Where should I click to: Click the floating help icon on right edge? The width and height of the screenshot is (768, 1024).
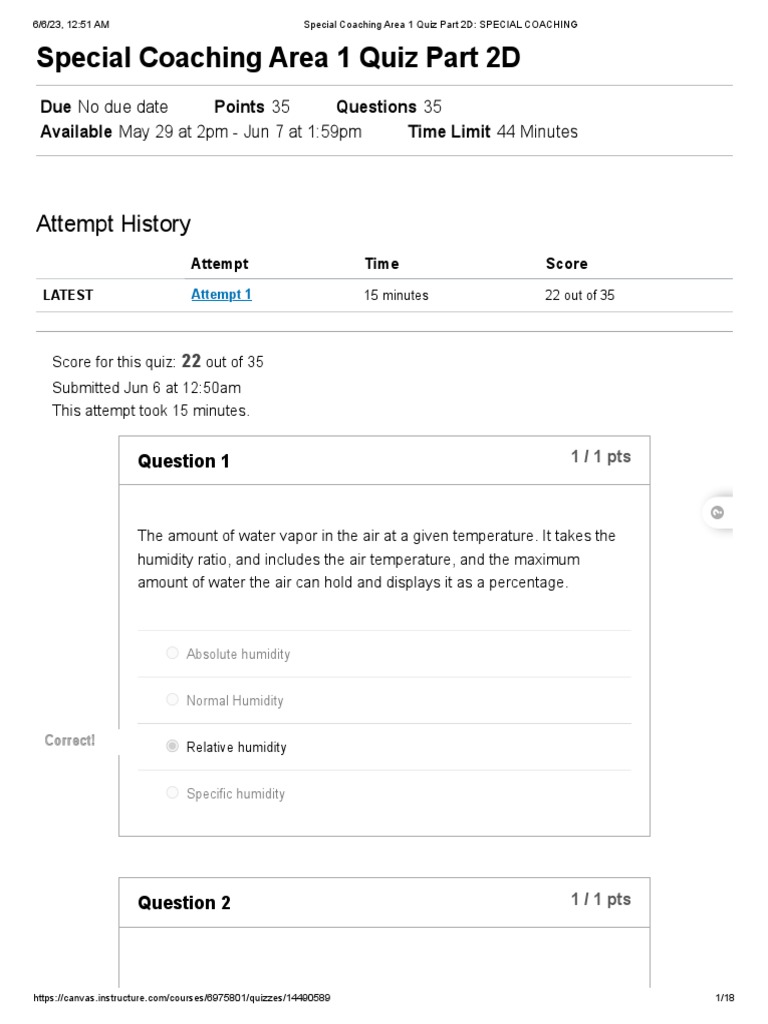point(717,513)
